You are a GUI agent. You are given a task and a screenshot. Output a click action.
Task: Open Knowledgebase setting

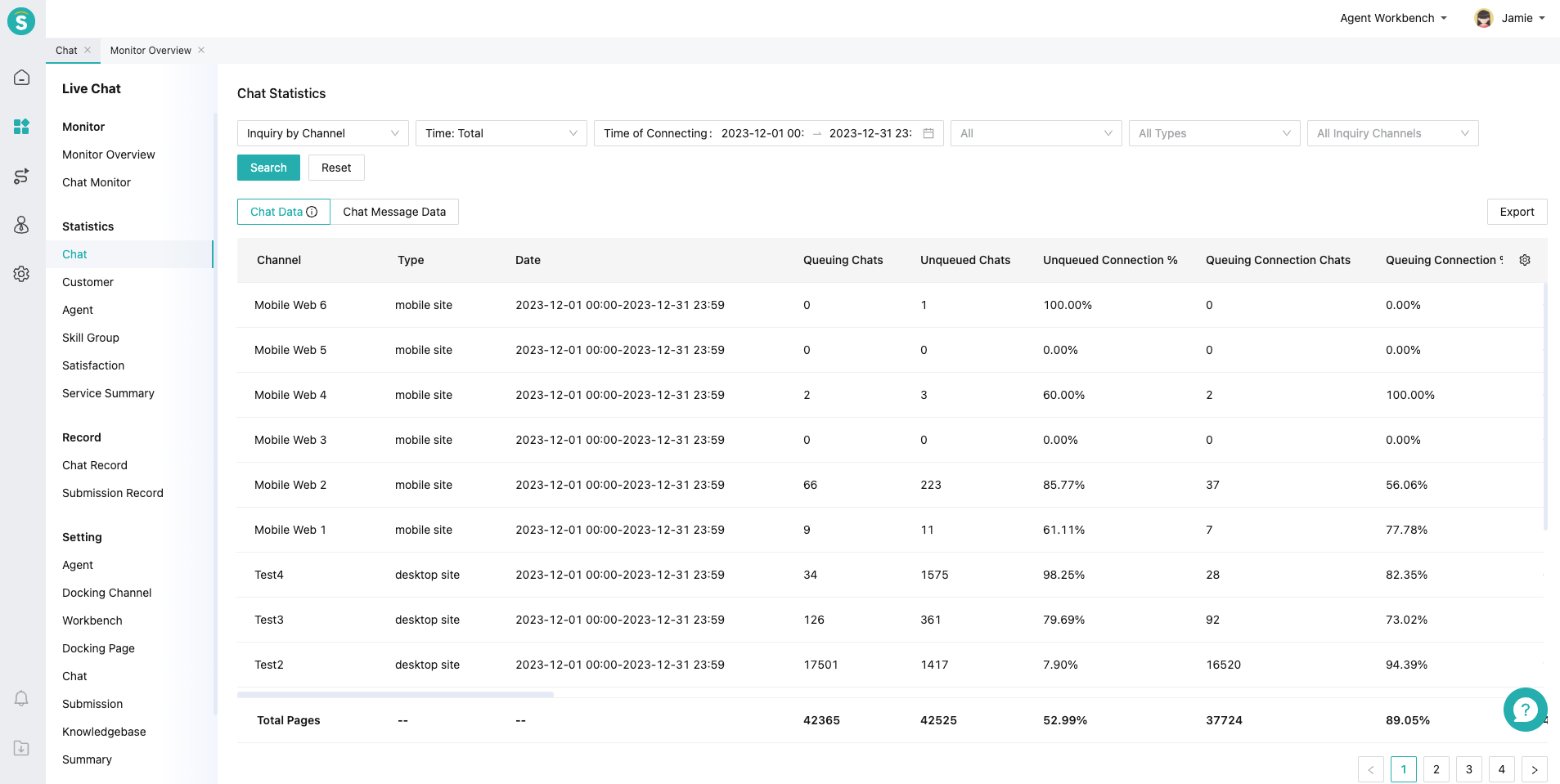pos(104,732)
